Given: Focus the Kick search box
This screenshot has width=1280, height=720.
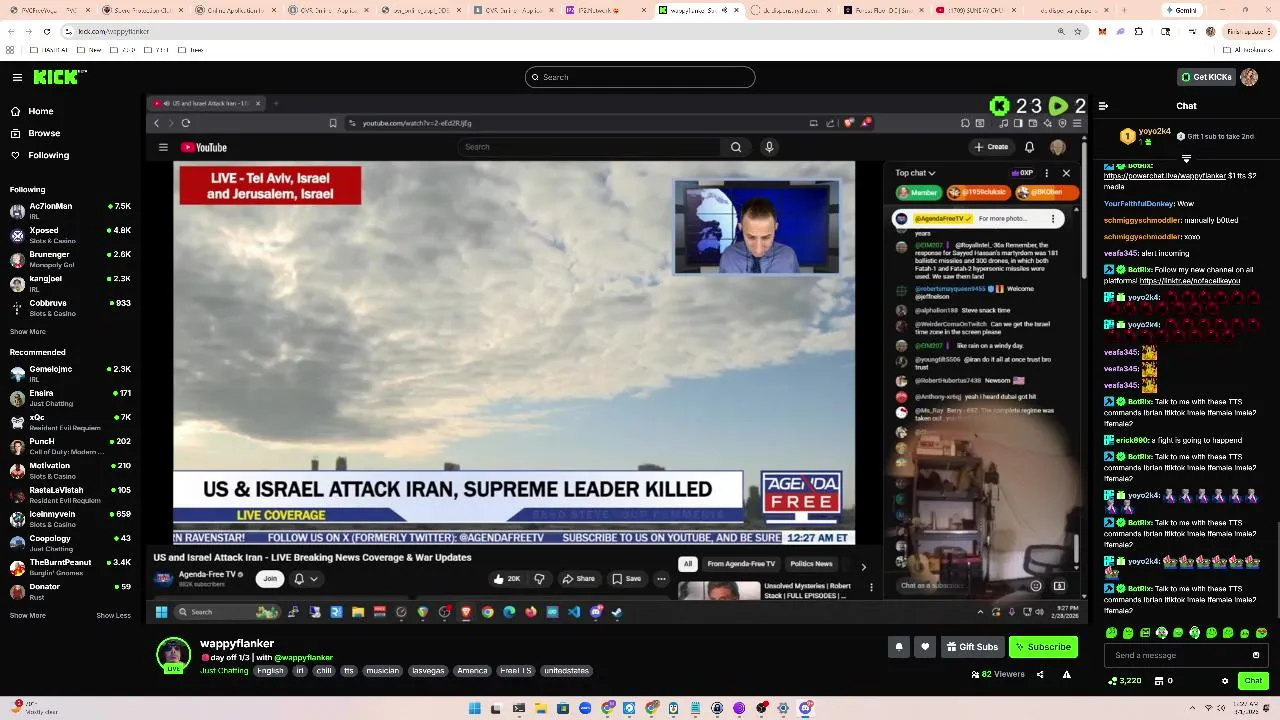Looking at the screenshot, I should [640, 77].
